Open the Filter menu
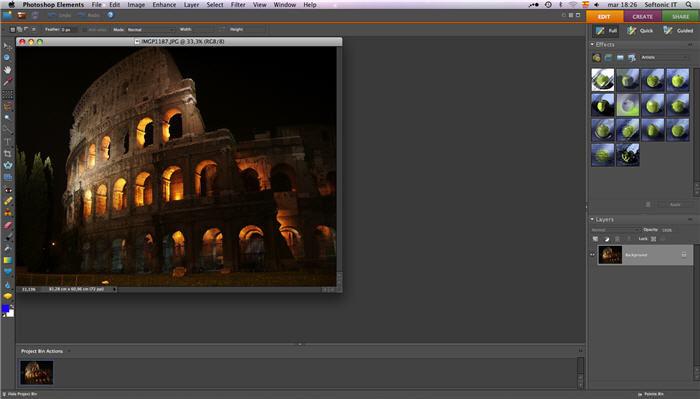 coord(238,4)
